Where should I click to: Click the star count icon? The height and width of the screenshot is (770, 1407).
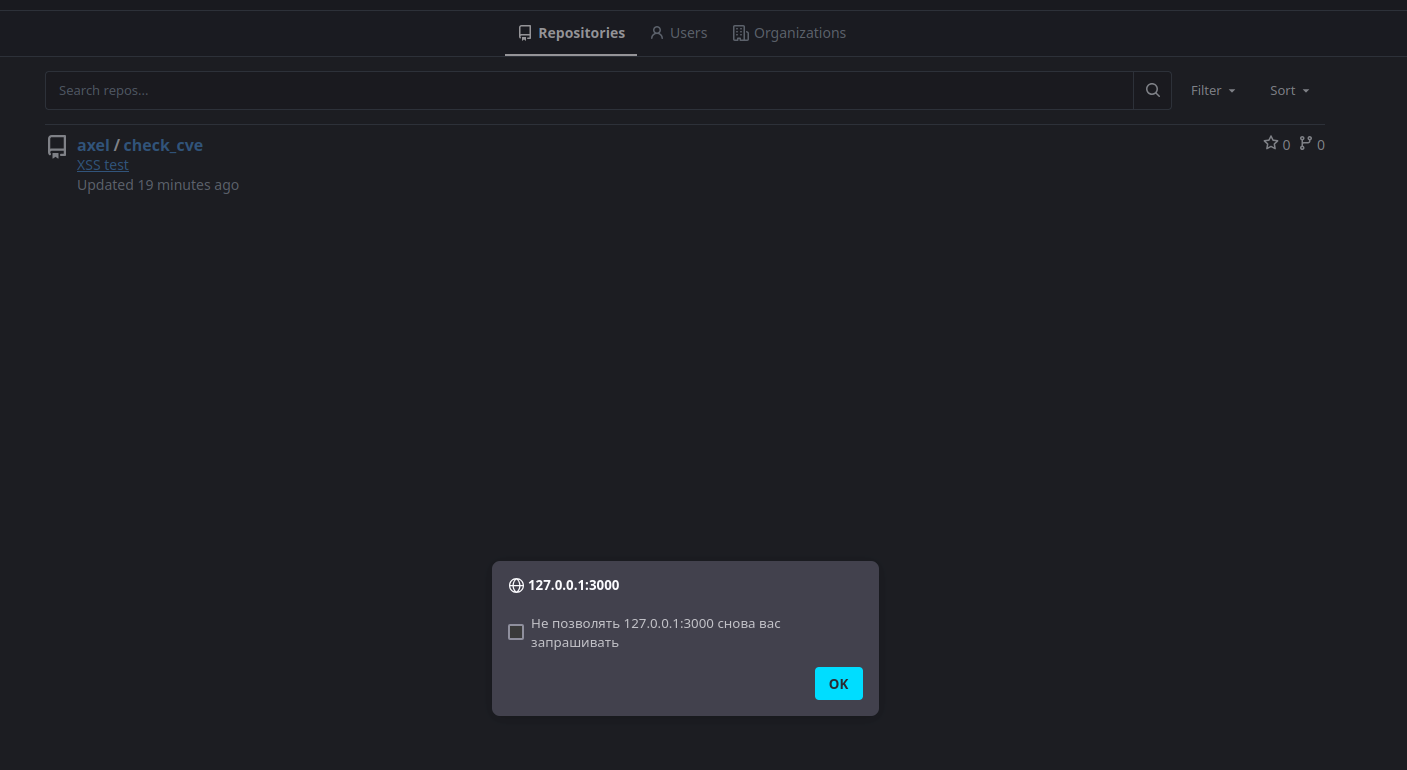click(1271, 144)
